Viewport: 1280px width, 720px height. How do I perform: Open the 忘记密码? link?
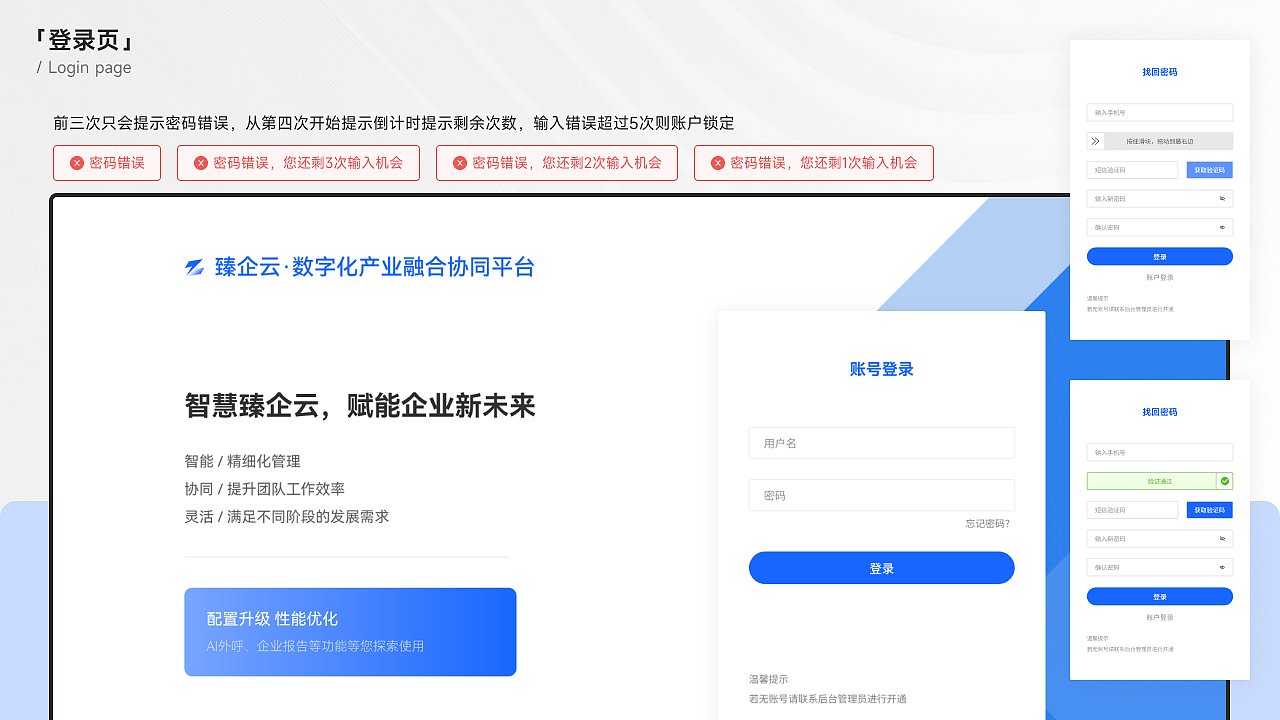(x=985, y=523)
